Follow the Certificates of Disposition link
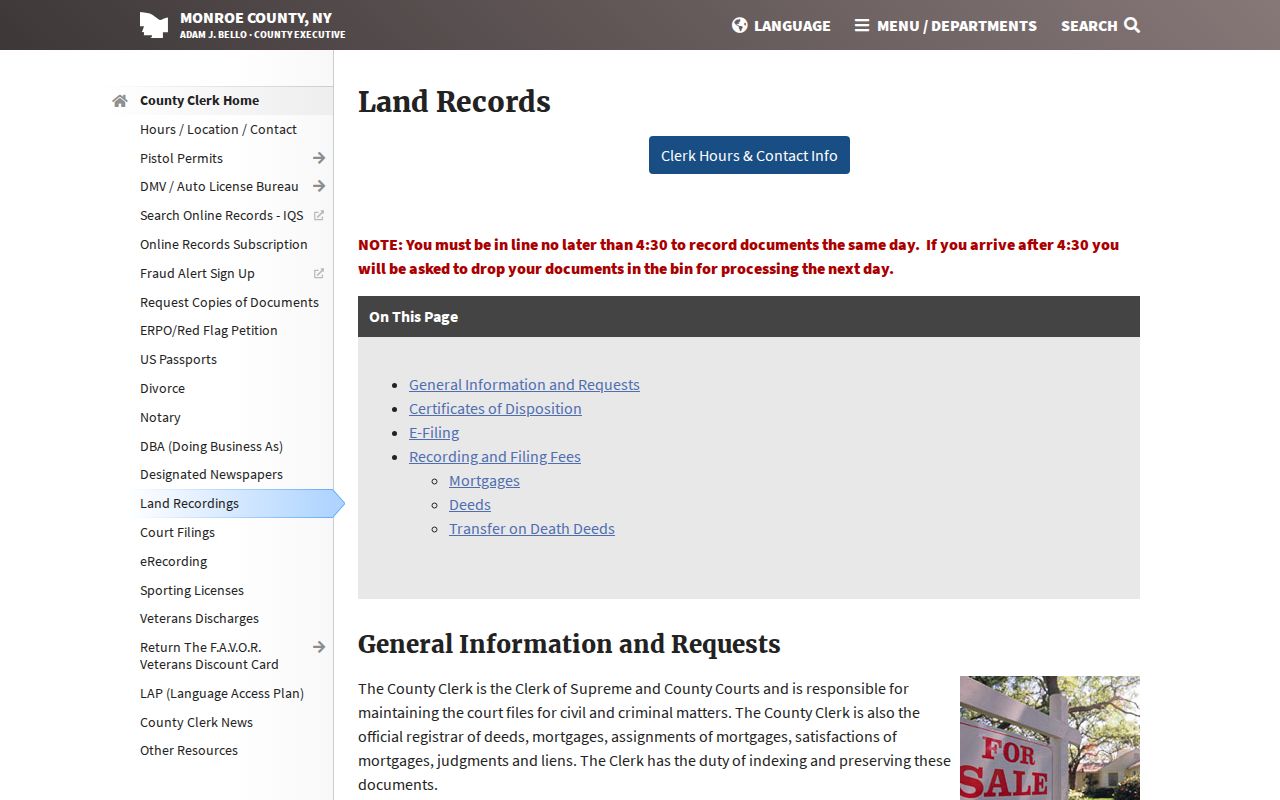Image resolution: width=1280 pixels, height=800 pixels. pos(495,408)
